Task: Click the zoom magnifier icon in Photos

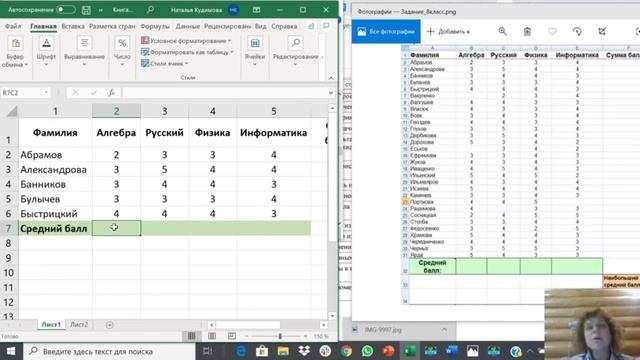Action: tap(502, 31)
